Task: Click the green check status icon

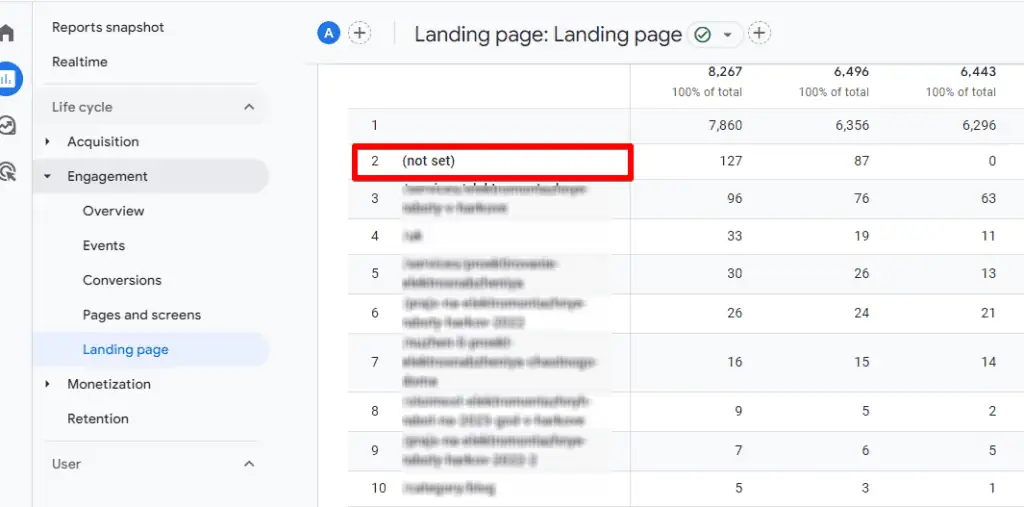Action: tap(702, 35)
